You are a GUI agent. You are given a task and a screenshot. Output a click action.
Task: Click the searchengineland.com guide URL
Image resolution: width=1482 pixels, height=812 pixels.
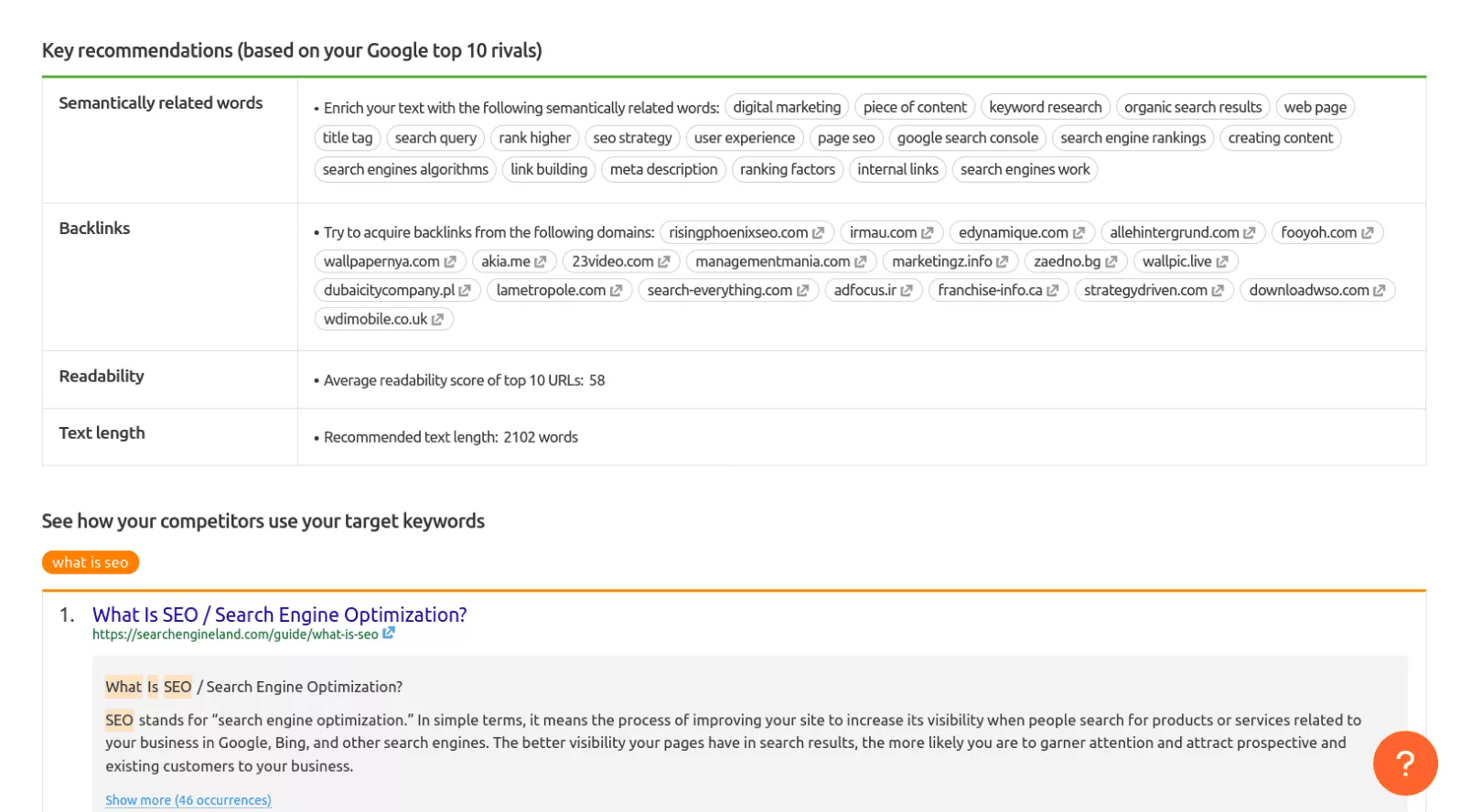234,635
